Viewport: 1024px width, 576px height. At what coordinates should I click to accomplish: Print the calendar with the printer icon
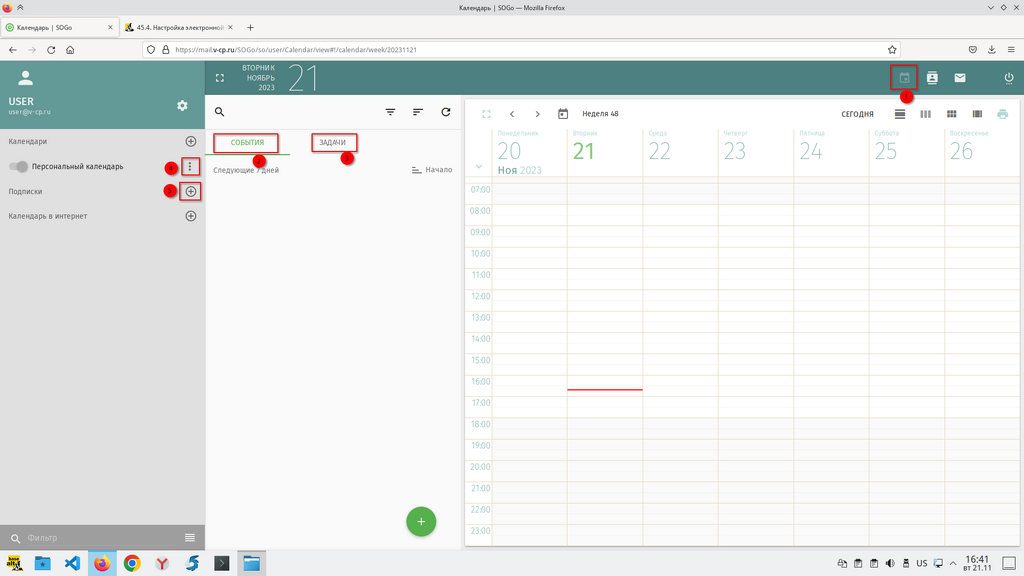(x=1002, y=114)
